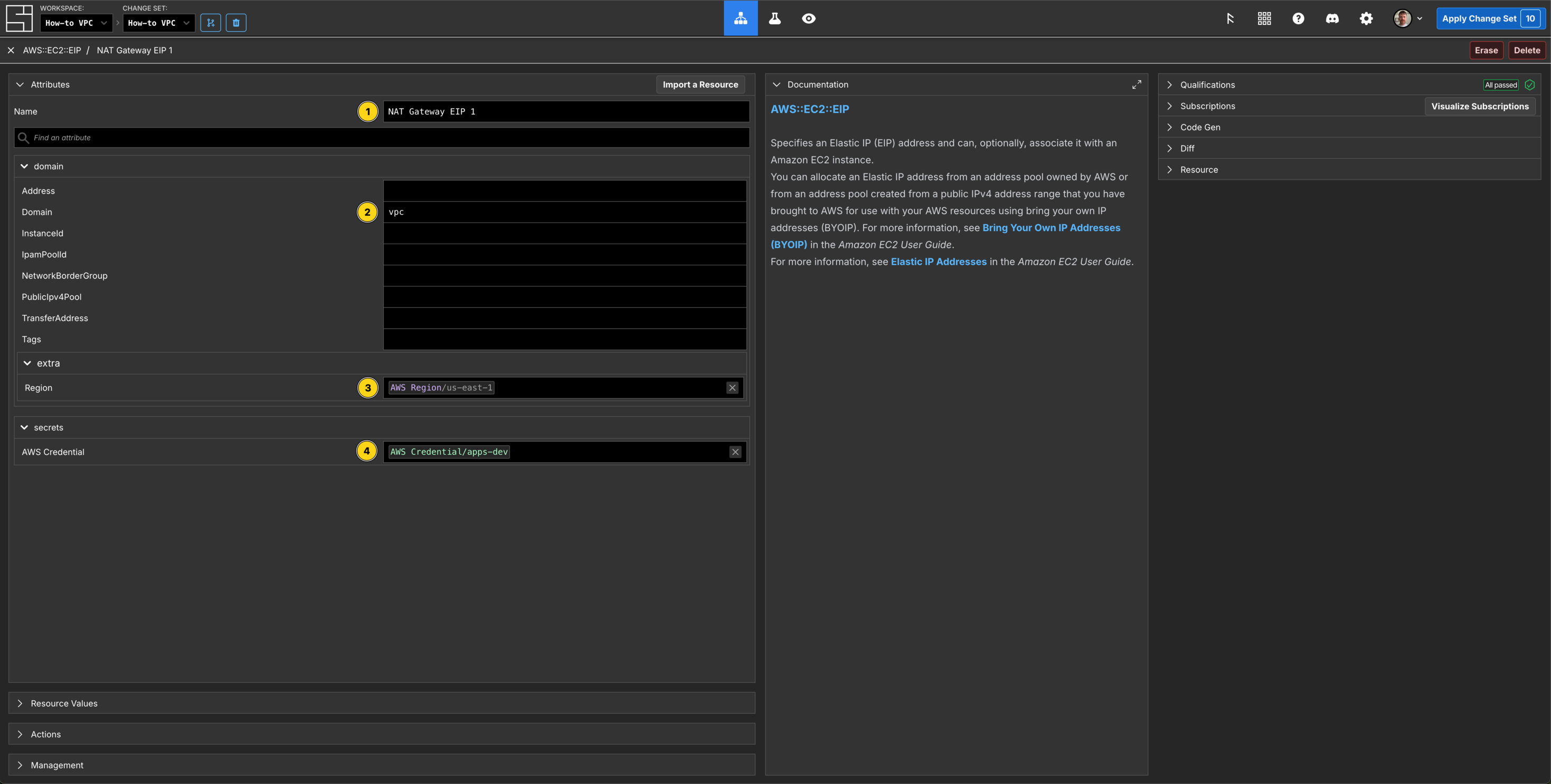Collapse the extra section
The image size is (1551, 784).
coord(27,364)
